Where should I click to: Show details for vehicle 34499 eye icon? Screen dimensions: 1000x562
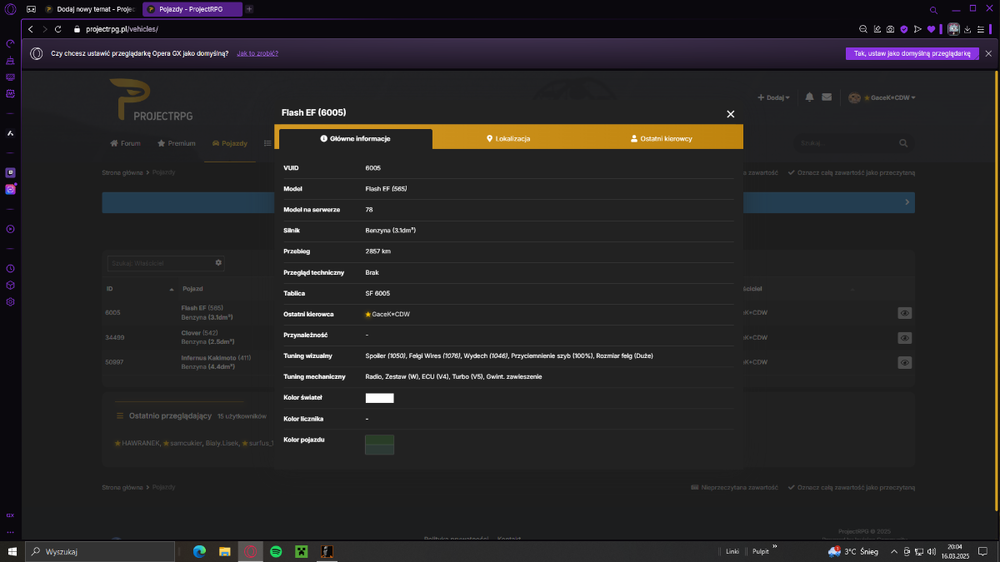(x=904, y=338)
